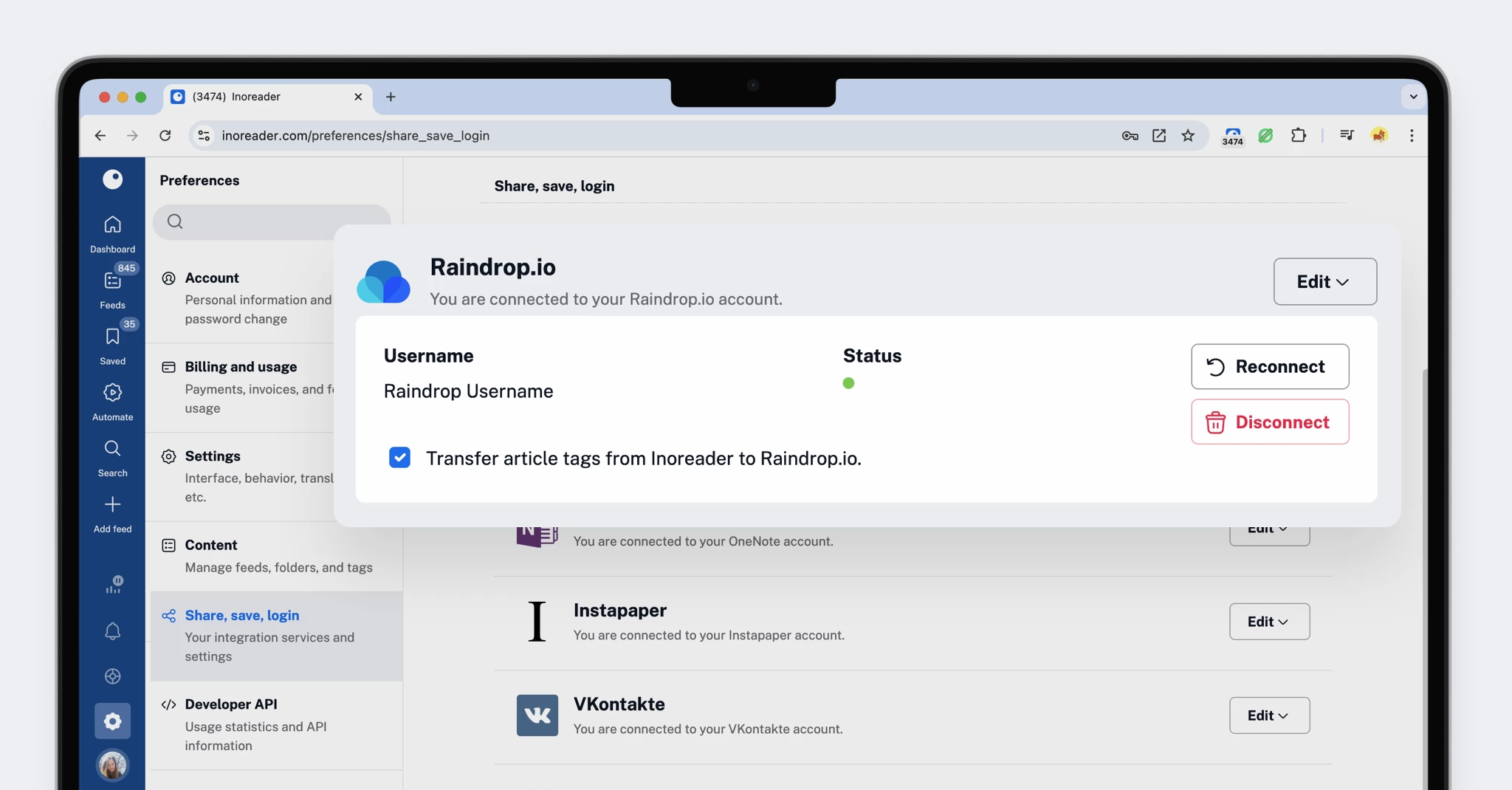Click the Preferences search field
This screenshot has height=790, width=1512.
[x=272, y=221]
